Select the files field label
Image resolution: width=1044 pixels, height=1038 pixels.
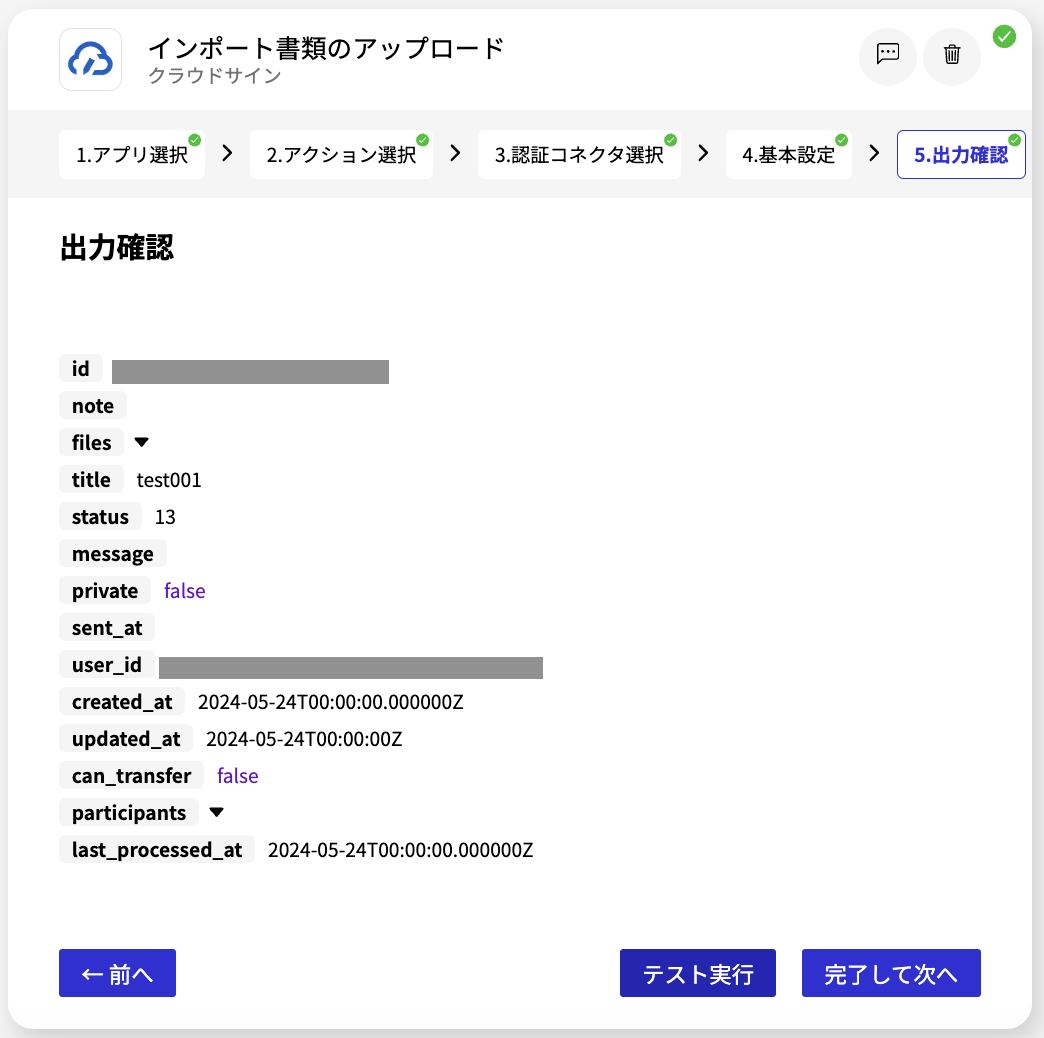[91, 442]
